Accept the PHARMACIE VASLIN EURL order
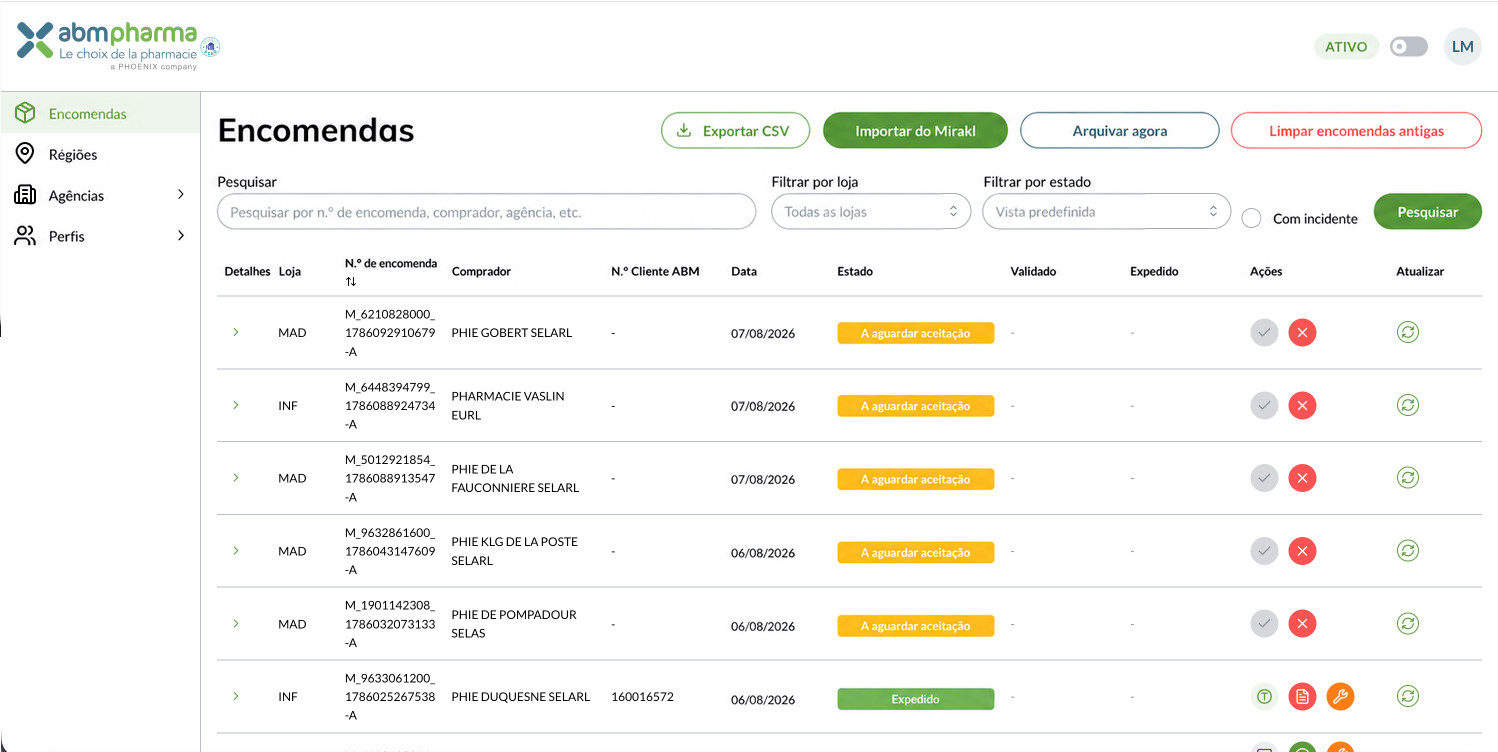The image size is (1498, 752). 1264,406
